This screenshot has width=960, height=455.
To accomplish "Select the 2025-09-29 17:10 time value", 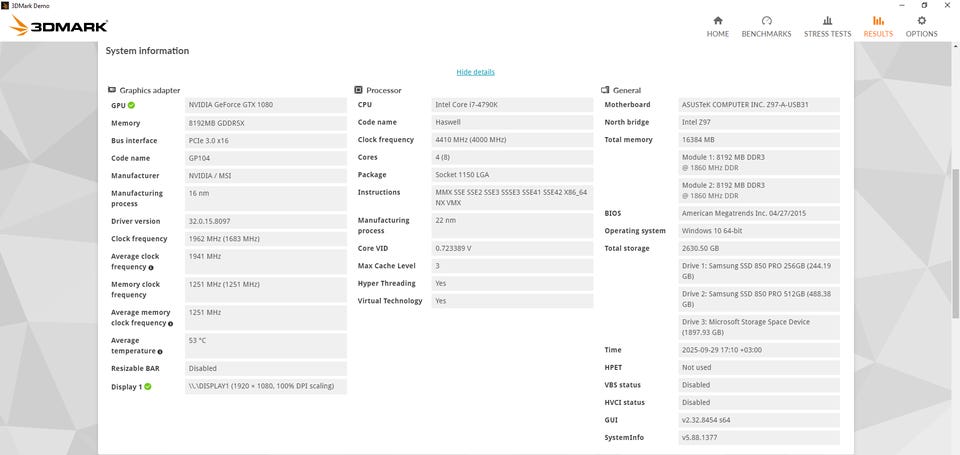I will (x=759, y=350).
